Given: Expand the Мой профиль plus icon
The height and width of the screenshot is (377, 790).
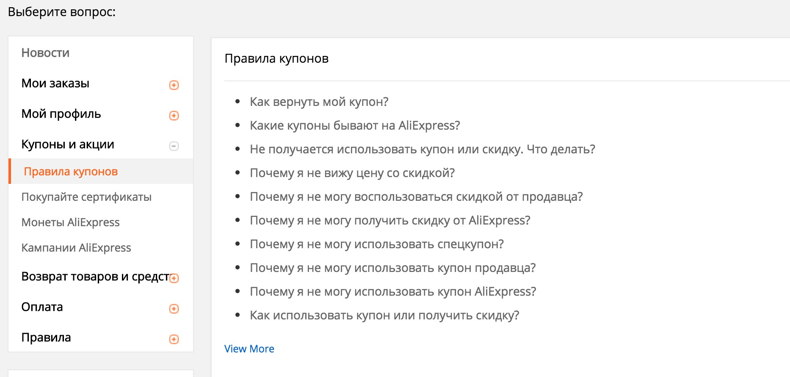Looking at the screenshot, I should point(174,115).
